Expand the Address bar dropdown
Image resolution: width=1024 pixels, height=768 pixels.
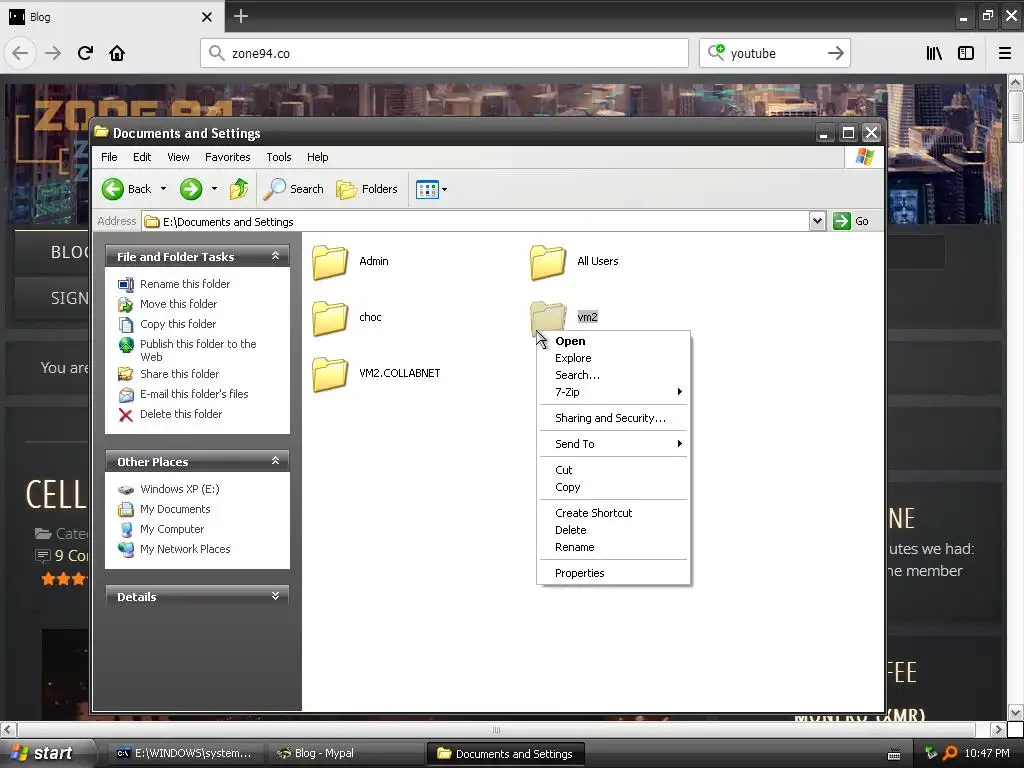pyautogui.click(x=817, y=221)
